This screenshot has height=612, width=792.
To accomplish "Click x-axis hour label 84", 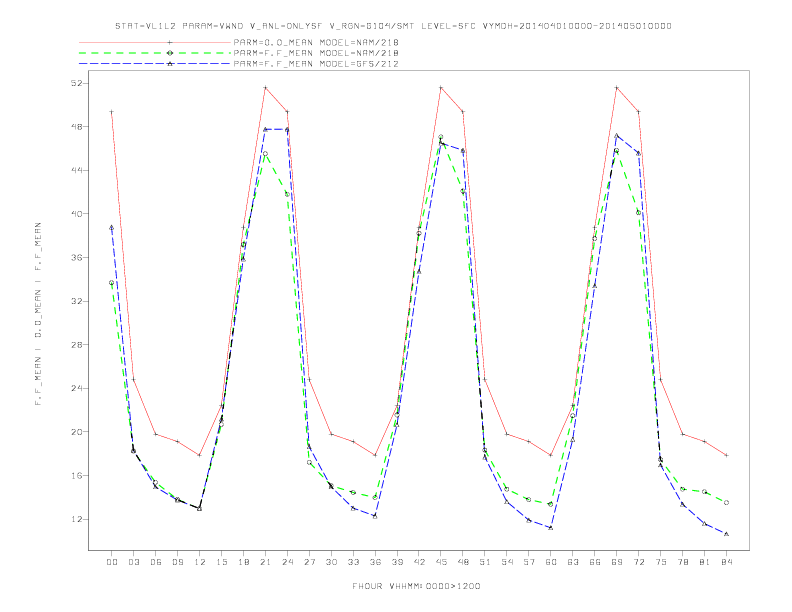I will click(726, 562).
